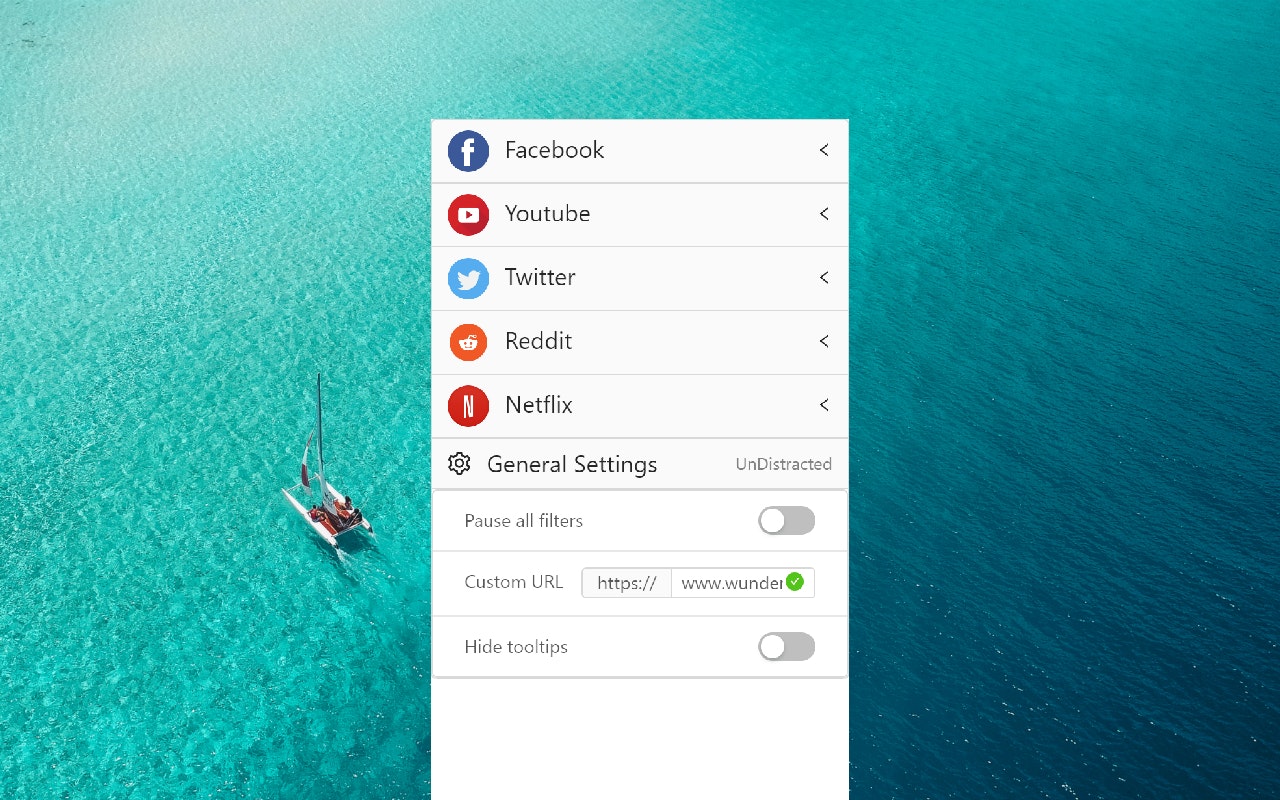Click the General Settings heading
Screen dimensions: 1280x800
(572, 465)
